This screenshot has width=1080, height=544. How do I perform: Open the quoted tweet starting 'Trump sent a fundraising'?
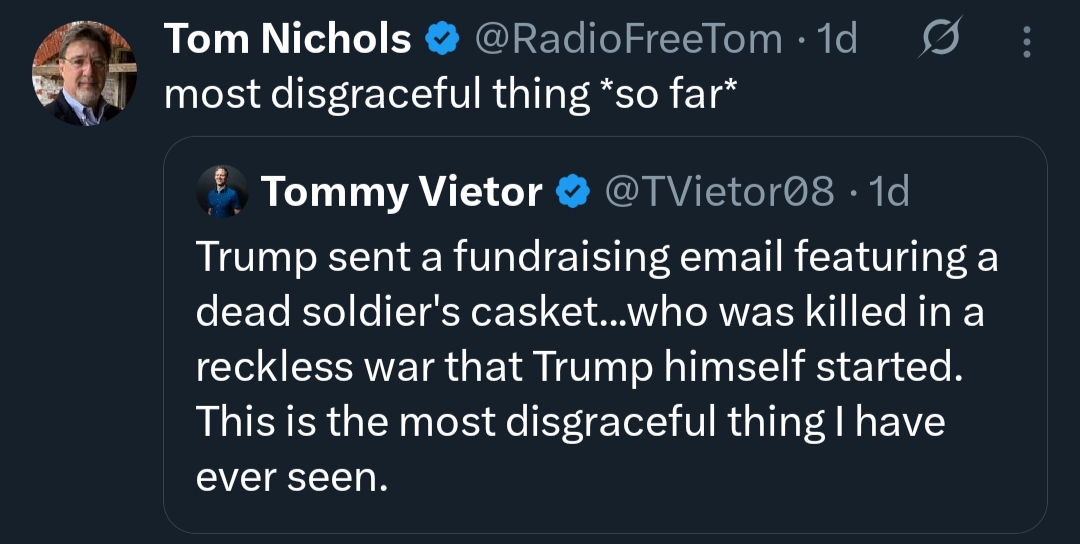tap(596, 257)
